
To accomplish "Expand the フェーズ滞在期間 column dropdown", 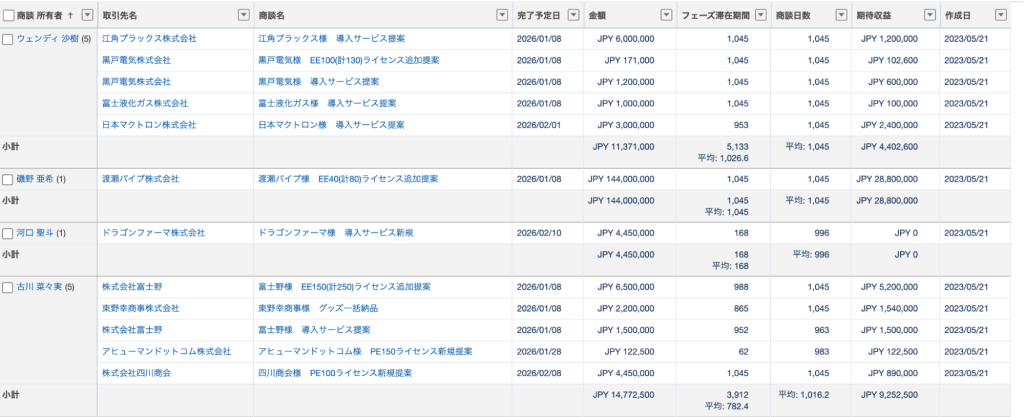I will pyautogui.click(x=760, y=15).
